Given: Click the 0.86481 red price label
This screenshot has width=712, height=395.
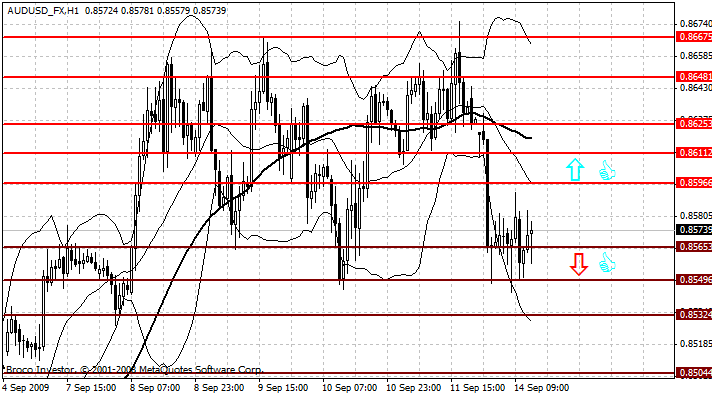Looking at the screenshot, I should coord(694,77).
